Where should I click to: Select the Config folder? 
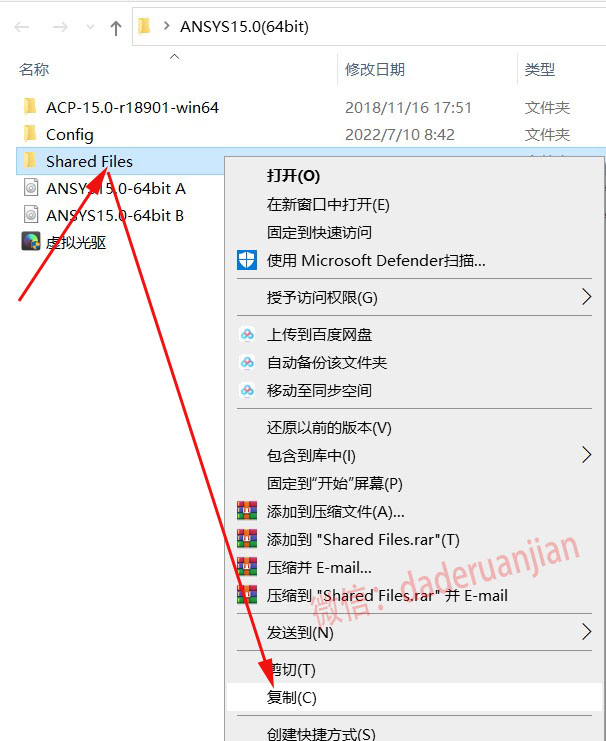tap(70, 135)
